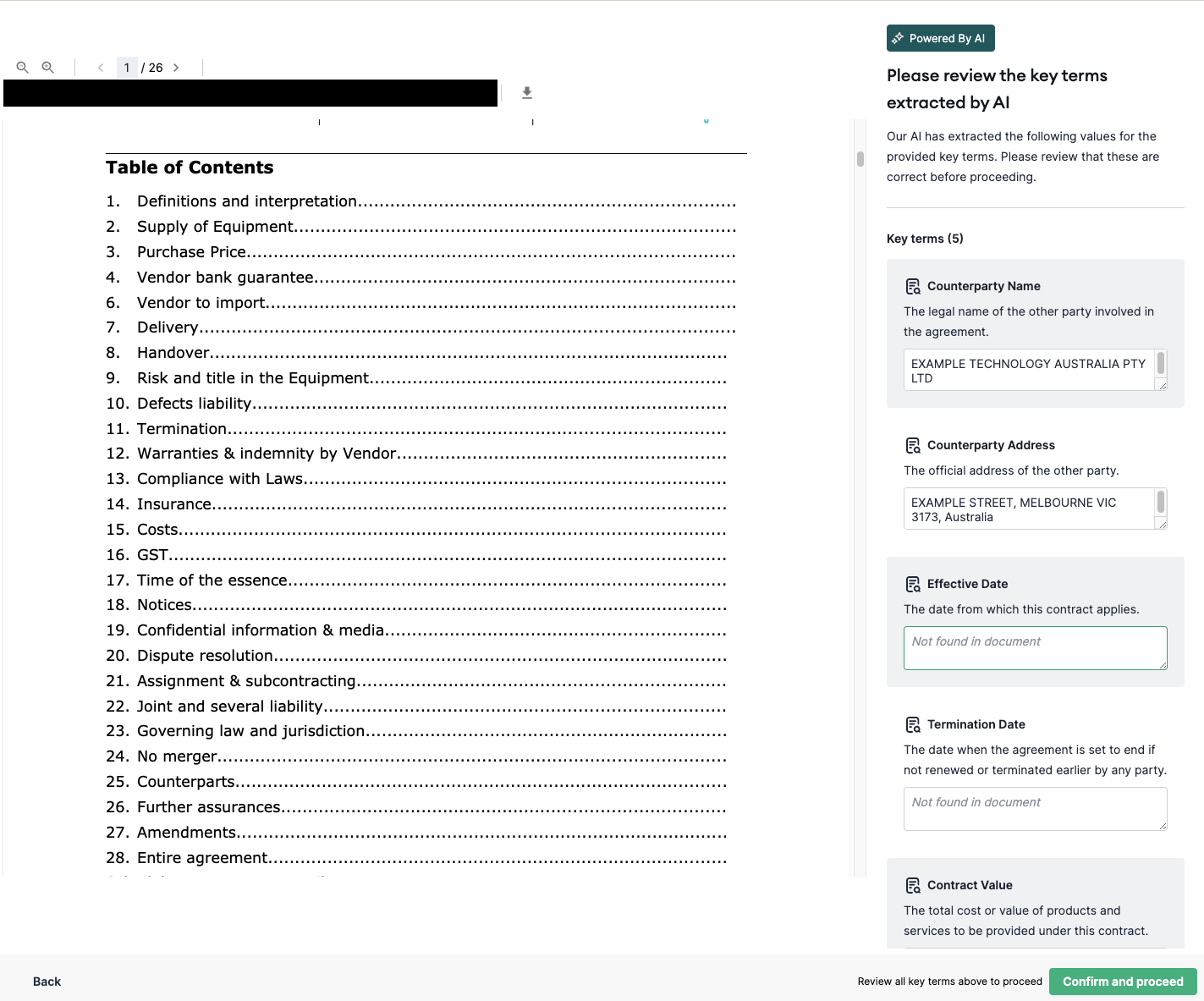1204x1001 pixels.
Task: Click scrollbar inside Counterparty Address field
Action: click(1161, 503)
